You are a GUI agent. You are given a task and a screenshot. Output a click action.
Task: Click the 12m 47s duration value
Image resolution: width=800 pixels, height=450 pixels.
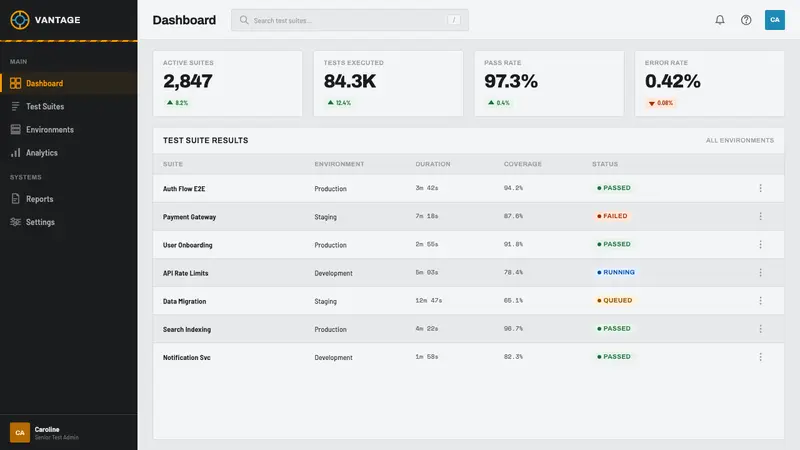pyautogui.click(x=429, y=301)
